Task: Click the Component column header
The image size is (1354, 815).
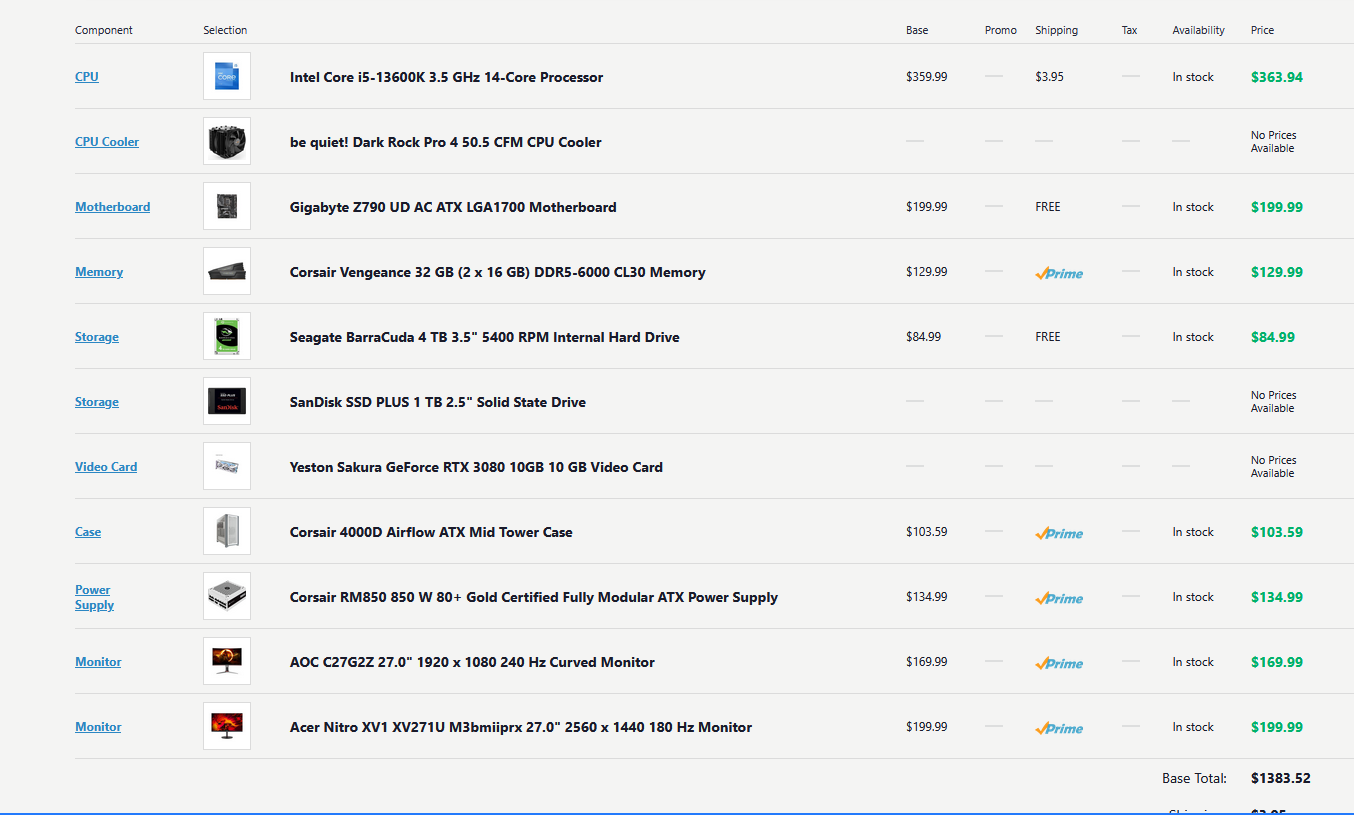Action: [104, 30]
